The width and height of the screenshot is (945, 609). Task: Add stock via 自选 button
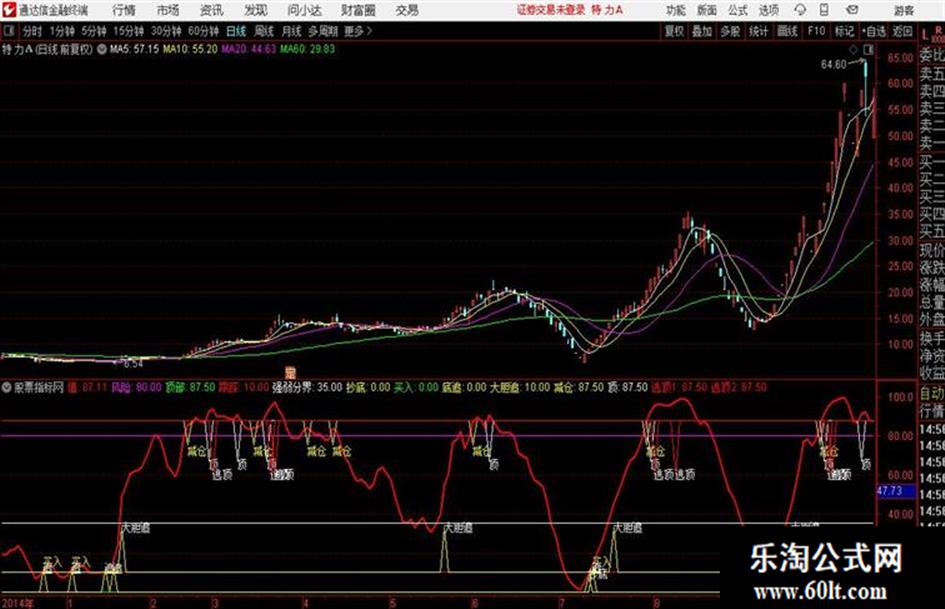pos(874,31)
